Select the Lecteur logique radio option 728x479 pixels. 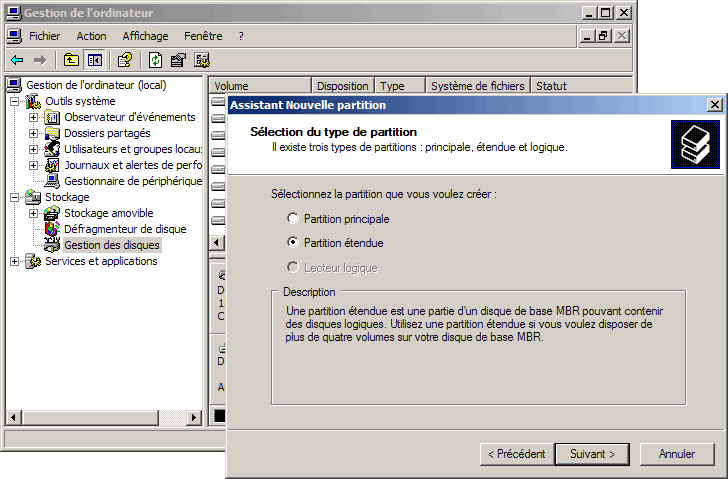click(x=292, y=267)
